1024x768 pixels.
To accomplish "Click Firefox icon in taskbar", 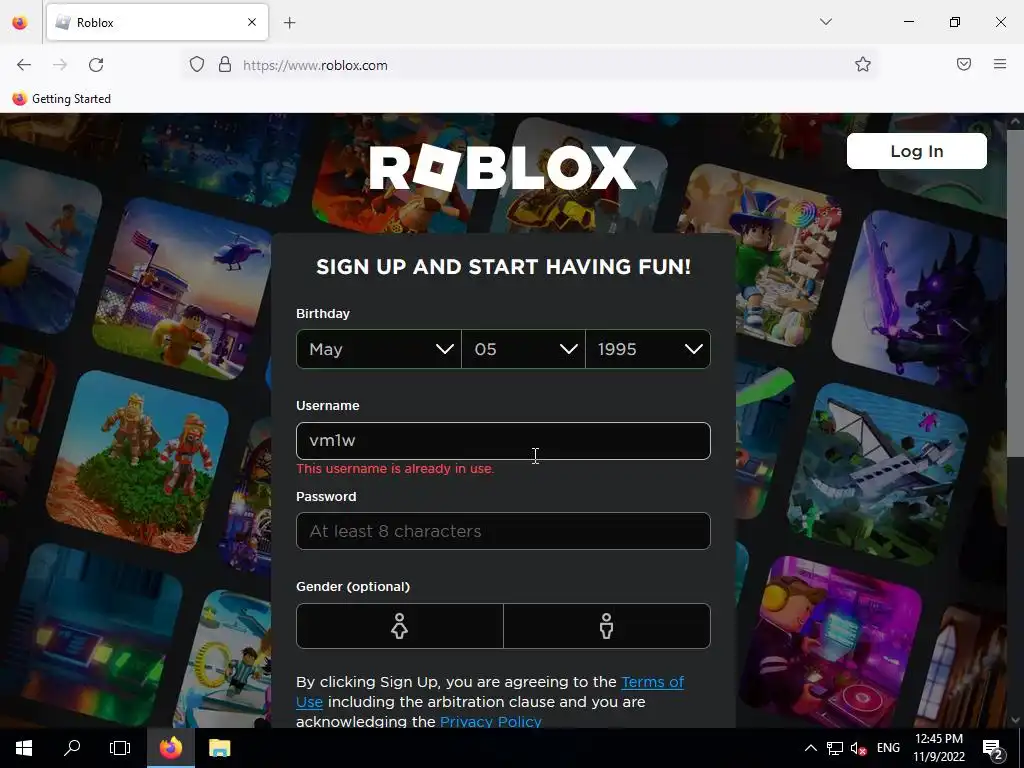I will (171, 748).
